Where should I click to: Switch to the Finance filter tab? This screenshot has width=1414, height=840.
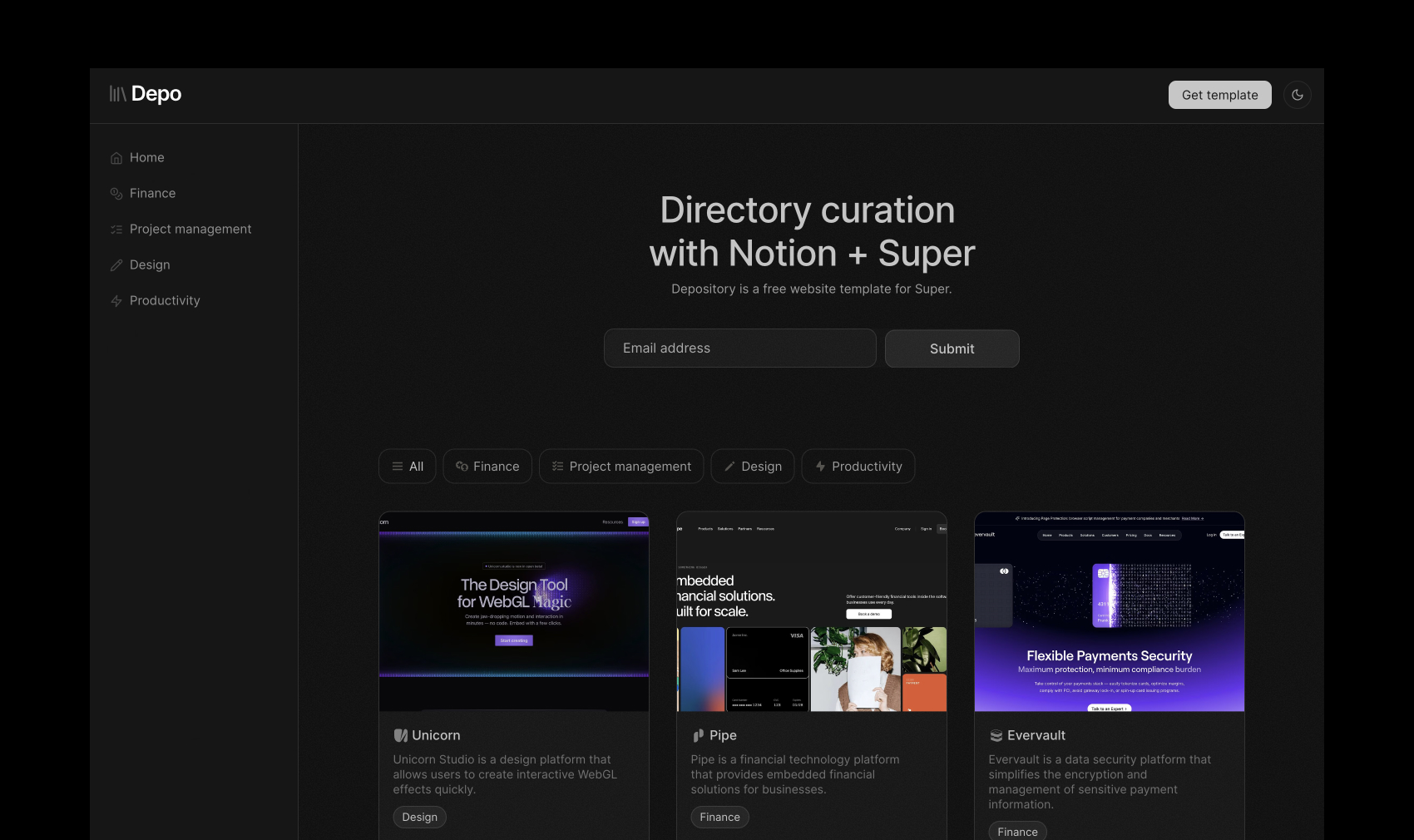tap(487, 467)
